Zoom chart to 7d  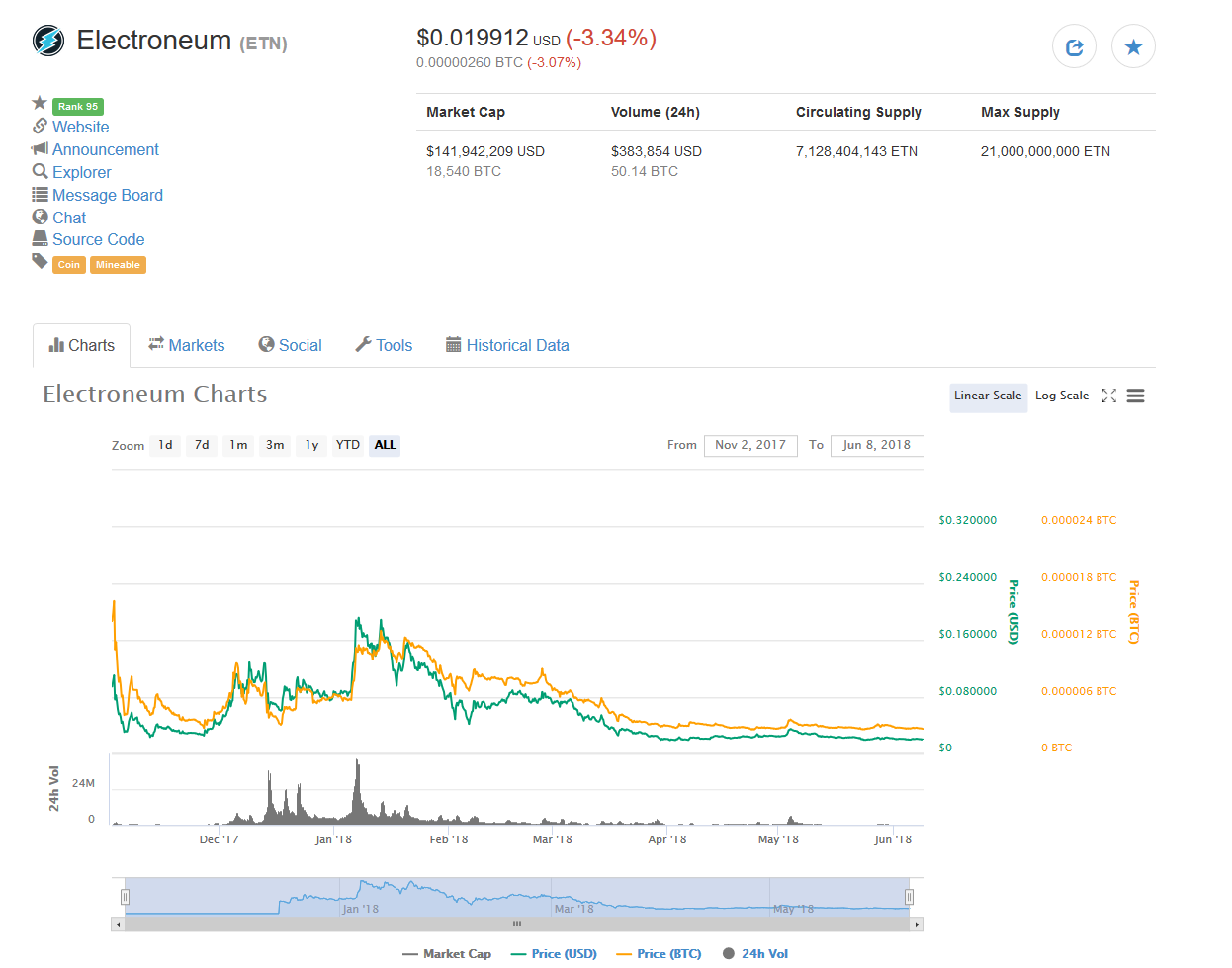click(202, 445)
